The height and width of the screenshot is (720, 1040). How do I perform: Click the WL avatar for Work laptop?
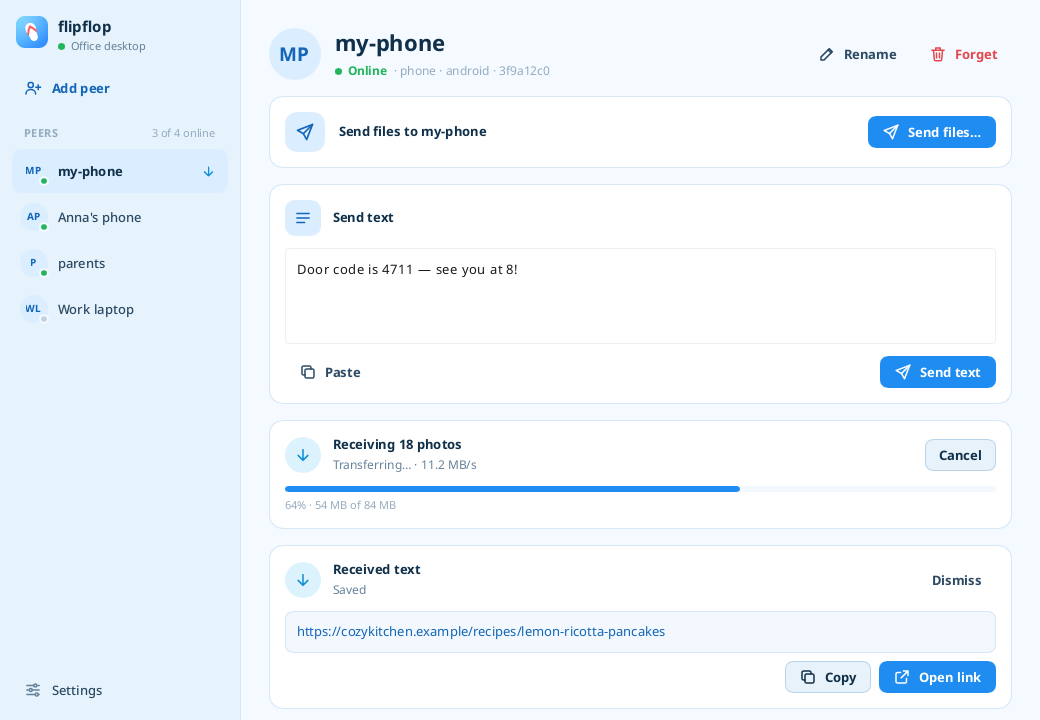(x=33, y=309)
